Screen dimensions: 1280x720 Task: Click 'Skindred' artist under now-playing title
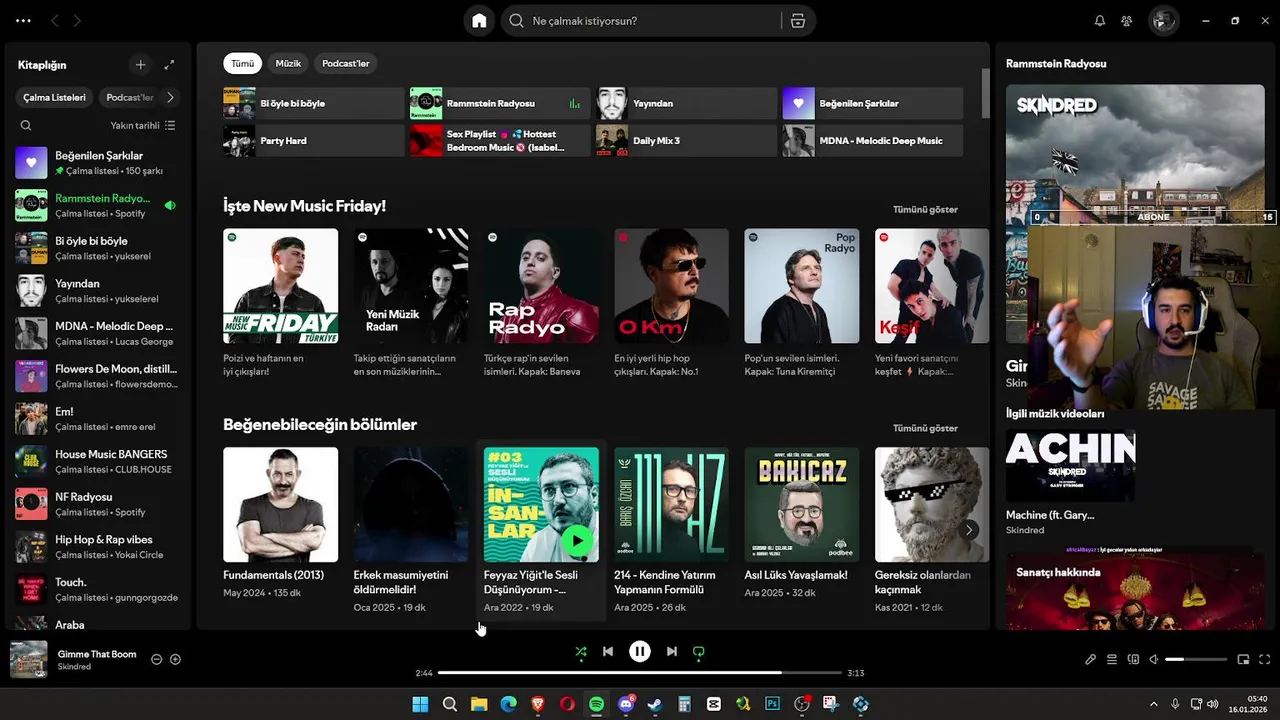[74, 667]
